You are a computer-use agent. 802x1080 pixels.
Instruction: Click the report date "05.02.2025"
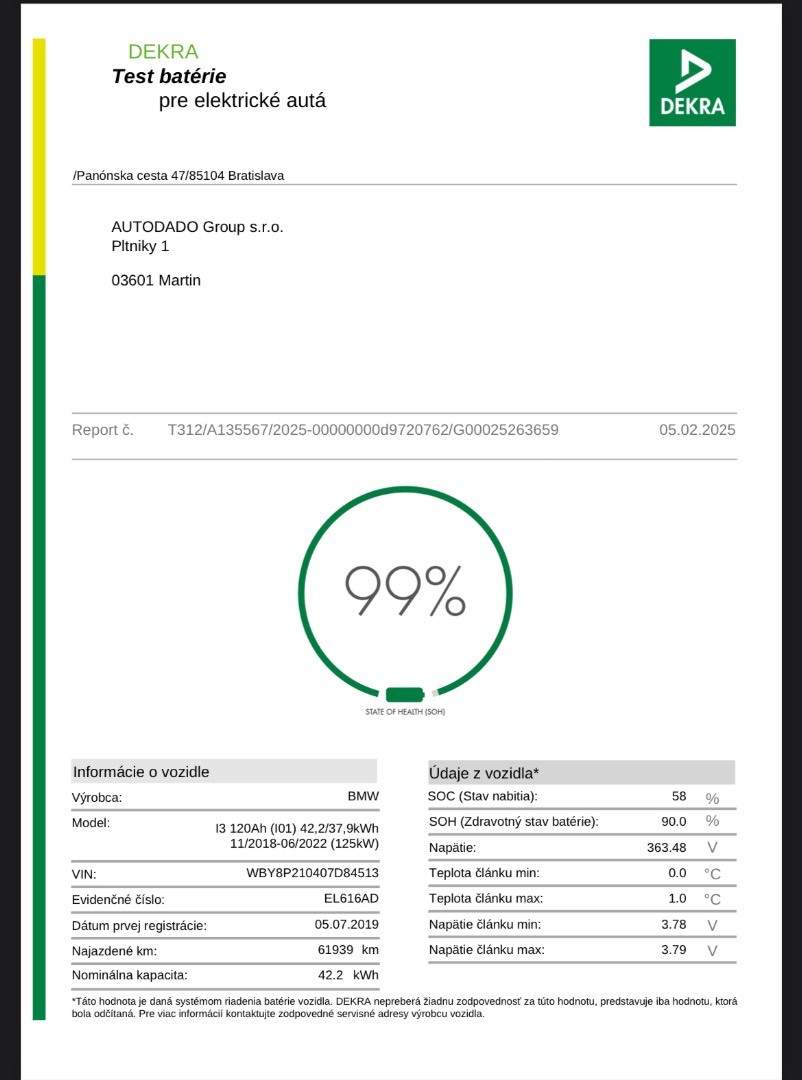[x=697, y=430]
